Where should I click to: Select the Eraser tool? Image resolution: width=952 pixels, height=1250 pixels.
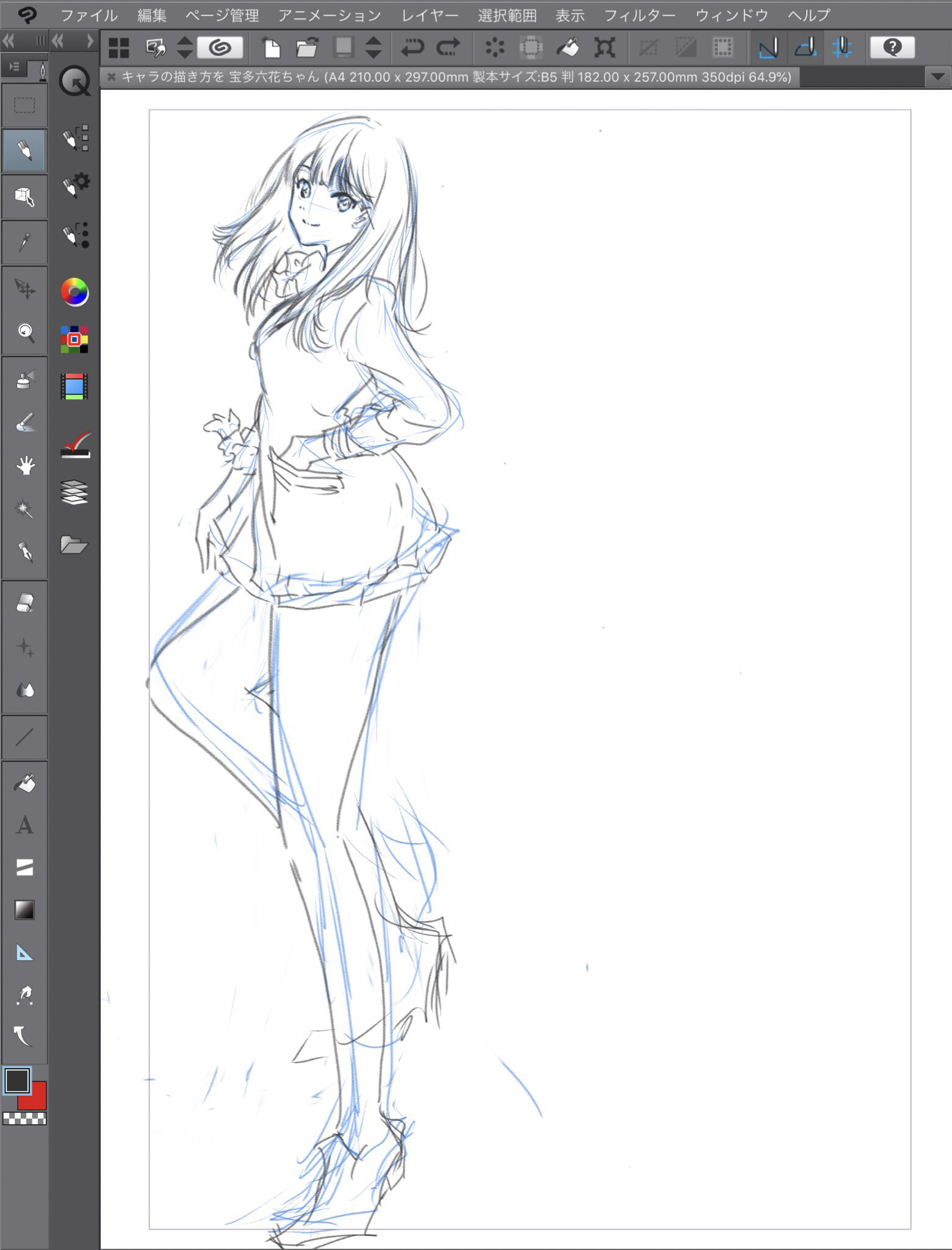pos(24,603)
